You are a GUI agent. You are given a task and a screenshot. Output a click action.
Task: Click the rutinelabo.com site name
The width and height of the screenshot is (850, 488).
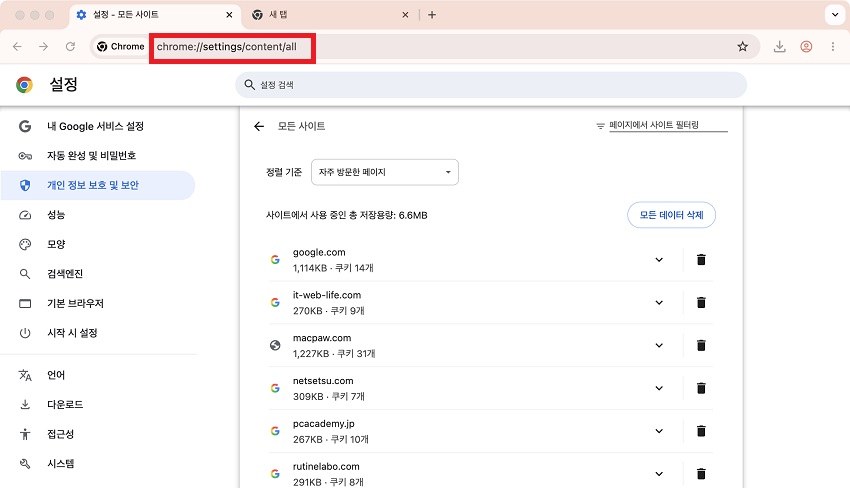326,466
